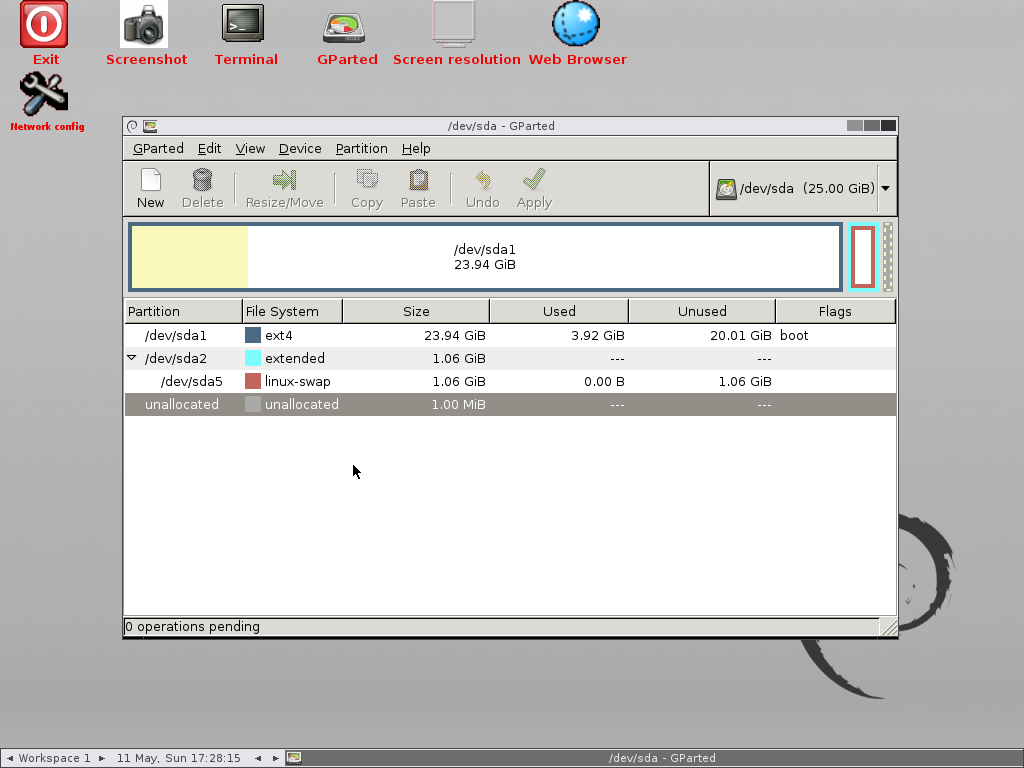Viewport: 1024px width, 768px height.
Task: Open the View menu
Action: pyautogui.click(x=250, y=149)
